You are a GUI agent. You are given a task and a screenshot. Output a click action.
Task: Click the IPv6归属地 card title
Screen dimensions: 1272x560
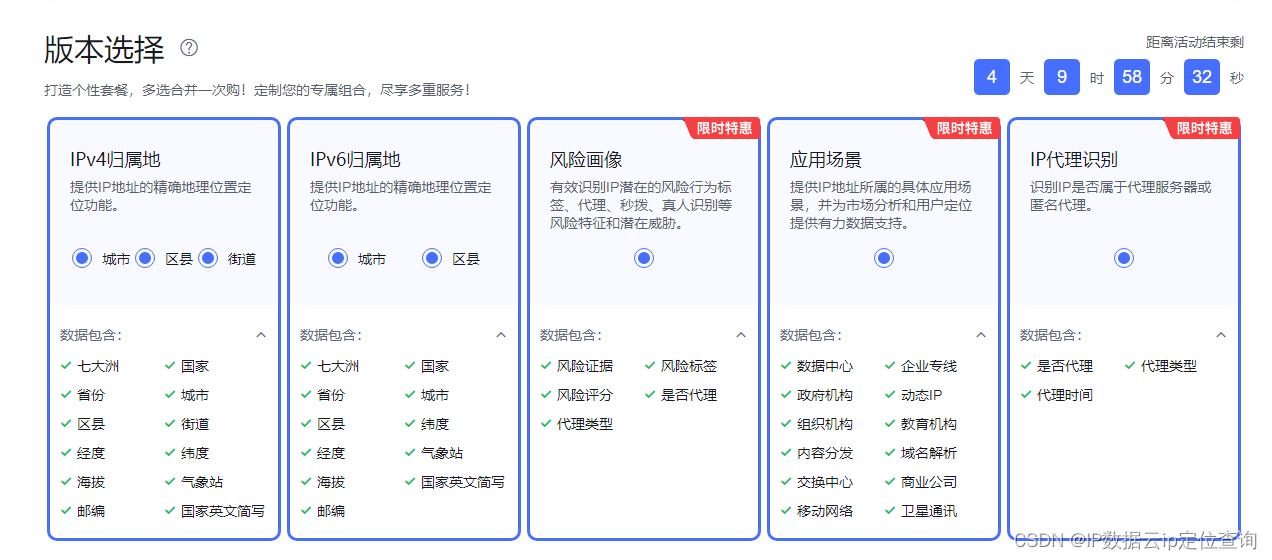tap(355, 160)
